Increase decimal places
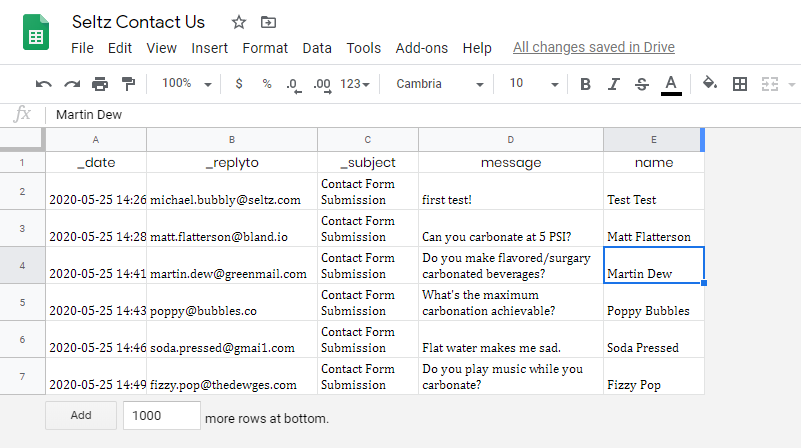Viewport: 801px width, 448px height. pyautogui.click(x=322, y=84)
